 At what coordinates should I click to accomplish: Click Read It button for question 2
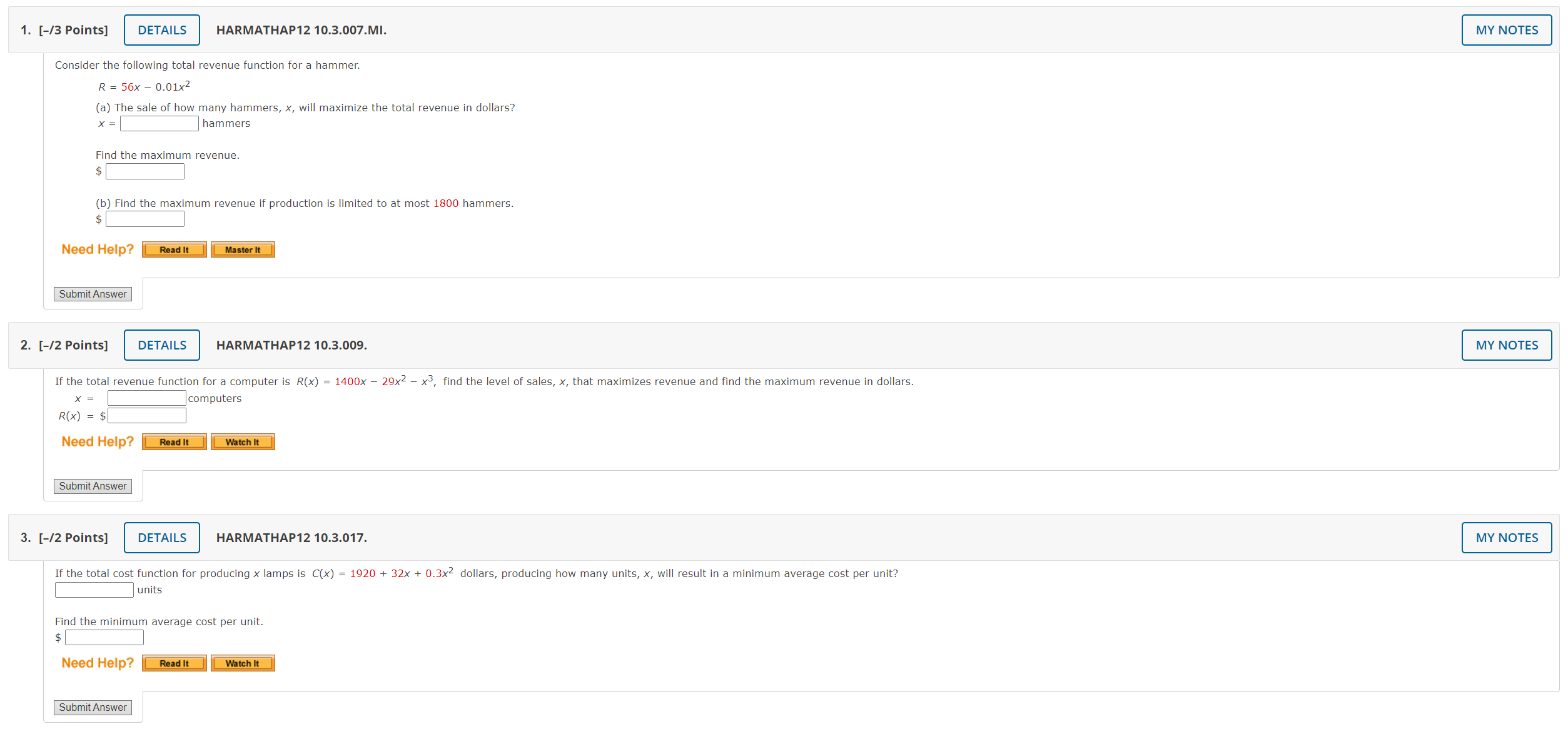click(x=174, y=442)
